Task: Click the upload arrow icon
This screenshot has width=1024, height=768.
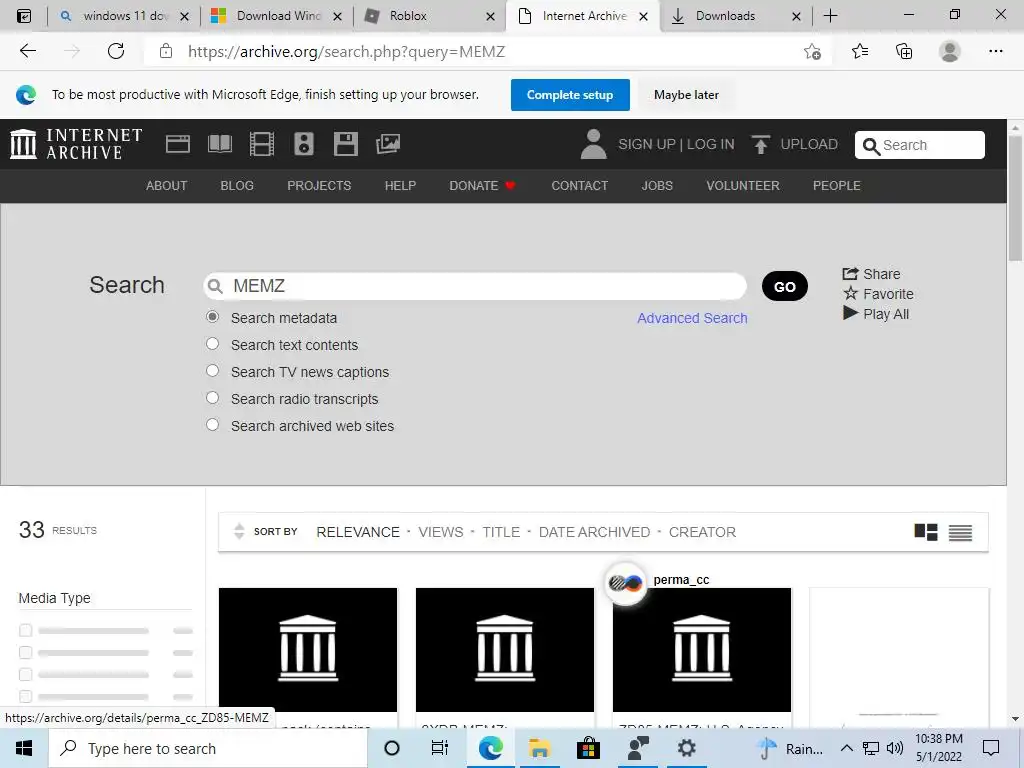Action: click(x=760, y=144)
